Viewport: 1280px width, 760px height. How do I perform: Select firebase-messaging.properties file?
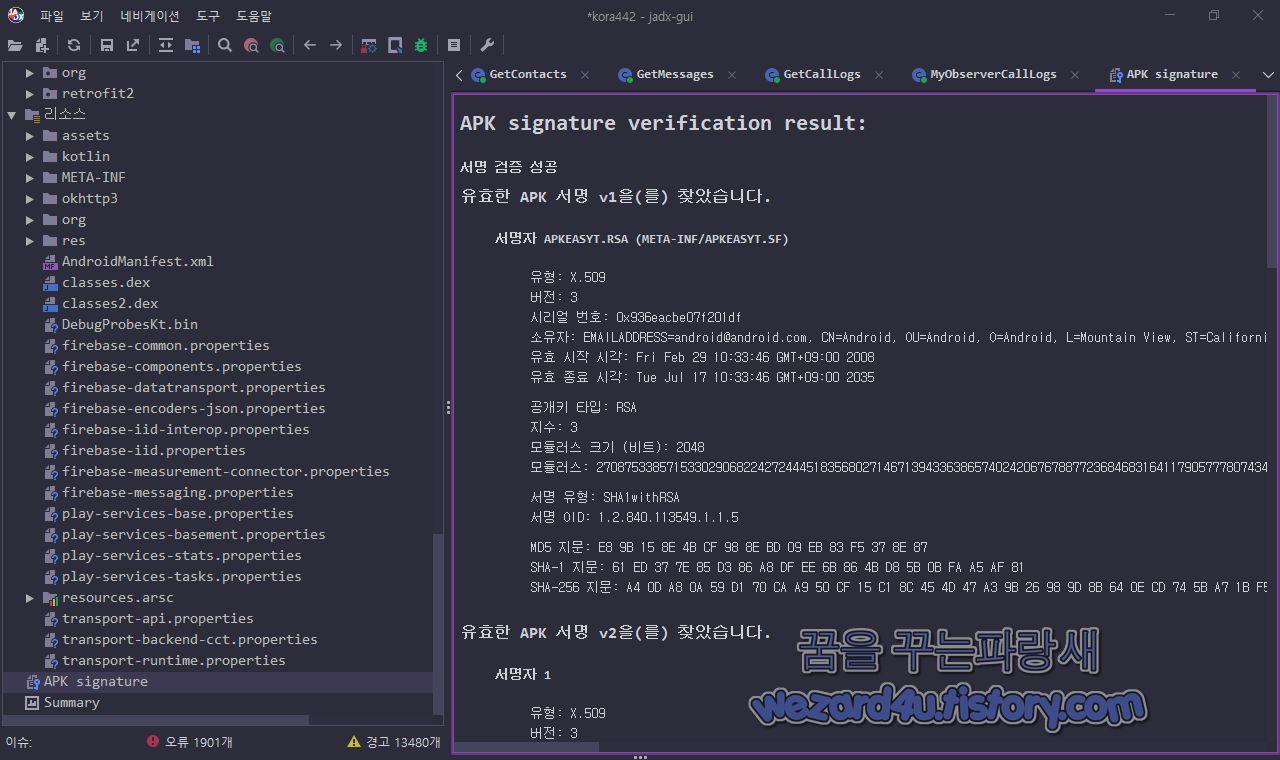[x=177, y=492]
